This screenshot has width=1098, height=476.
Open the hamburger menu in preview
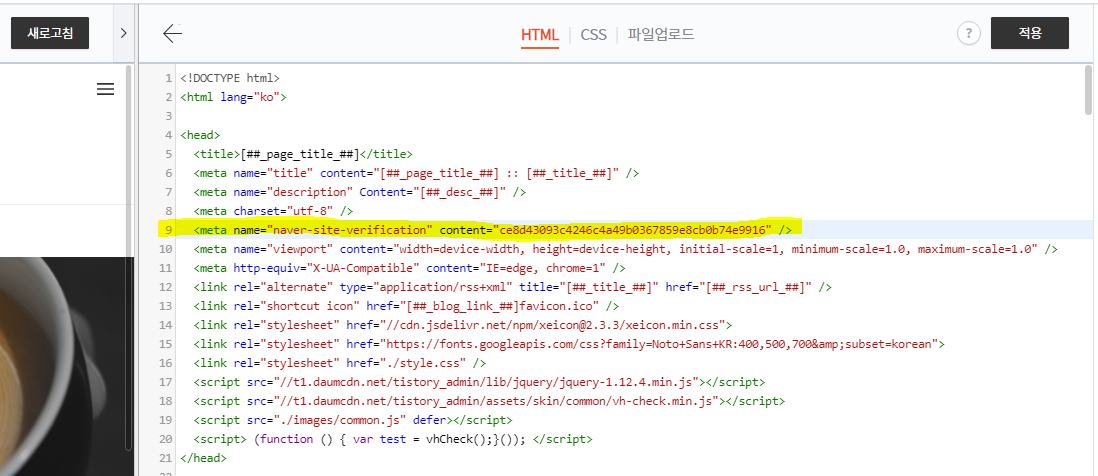click(105, 89)
